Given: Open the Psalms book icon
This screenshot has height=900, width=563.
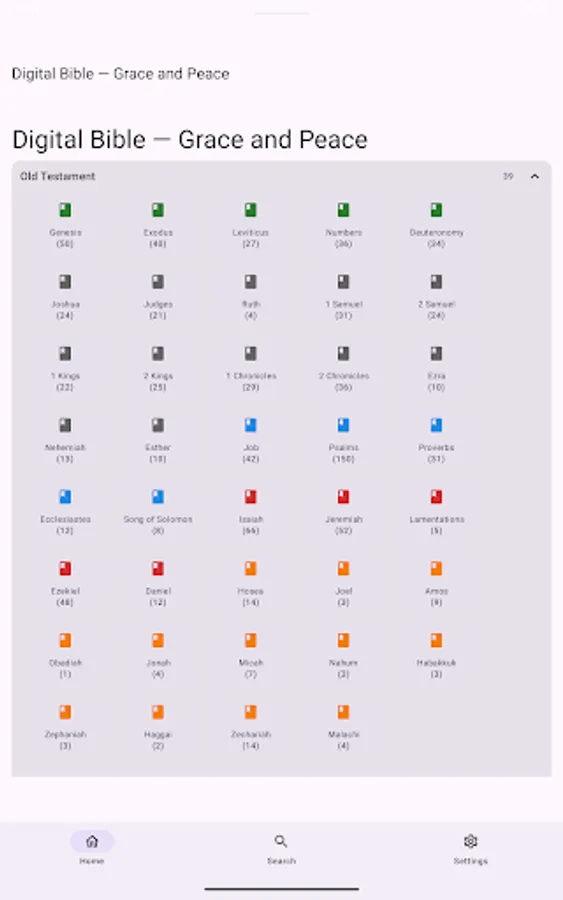Looking at the screenshot, I should pyautogui.click(x=343, y=425).
